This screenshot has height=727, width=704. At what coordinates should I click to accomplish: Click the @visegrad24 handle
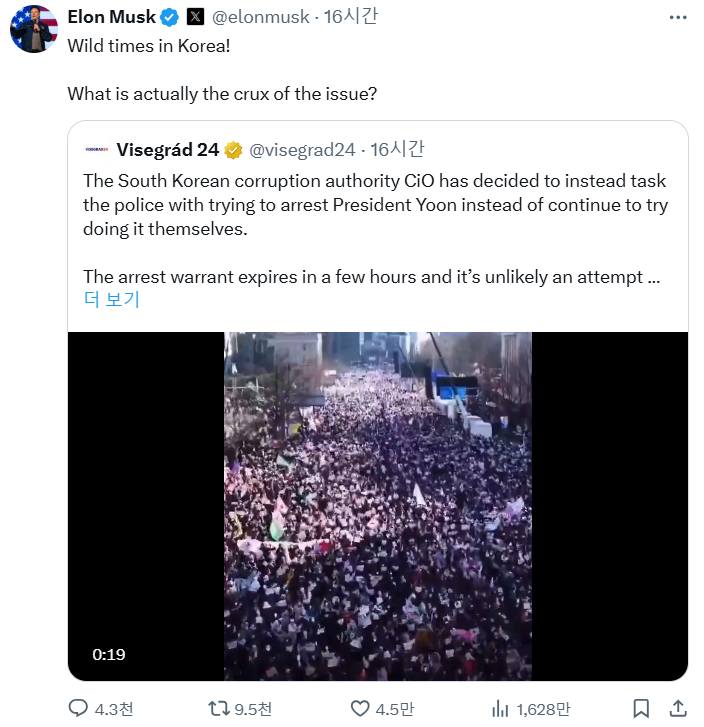302,150
